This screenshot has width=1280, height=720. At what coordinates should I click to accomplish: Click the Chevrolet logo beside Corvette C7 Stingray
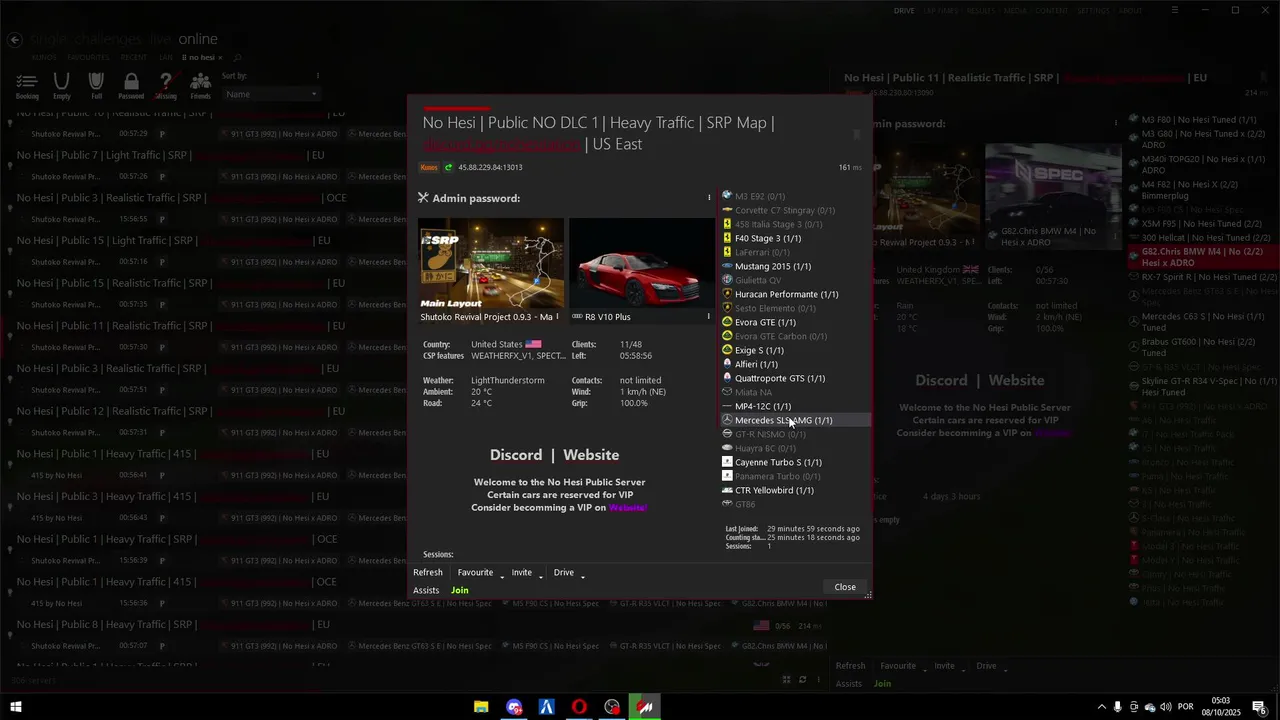727,210
